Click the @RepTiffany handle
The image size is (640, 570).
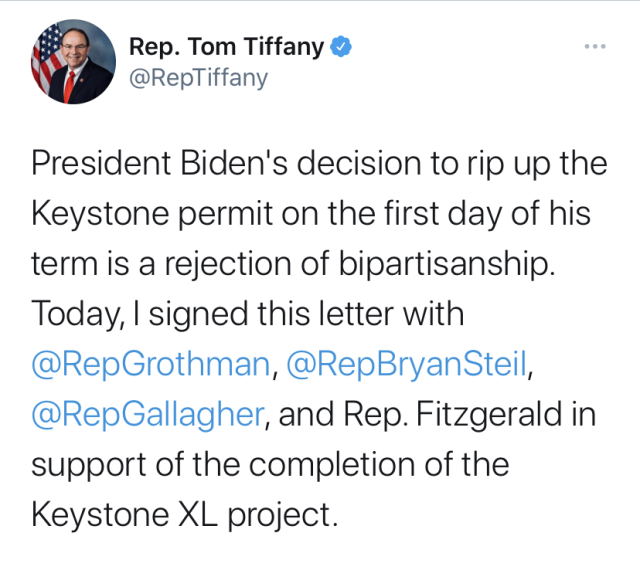(198, 77)
